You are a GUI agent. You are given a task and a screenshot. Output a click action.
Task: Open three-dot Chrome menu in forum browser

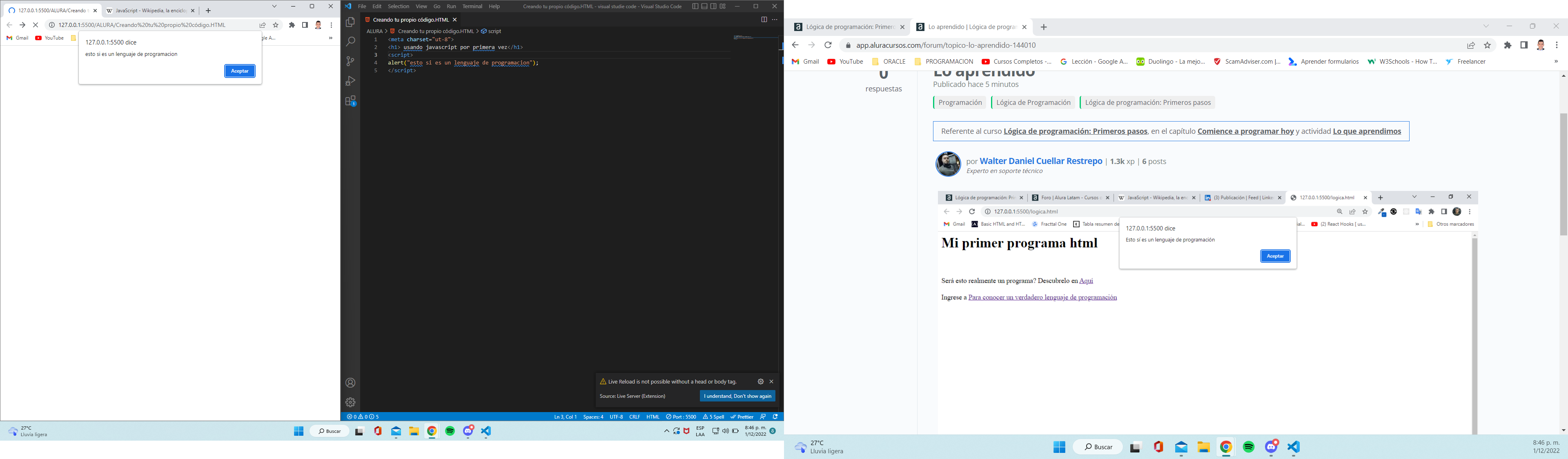(x=1557, y=45)
